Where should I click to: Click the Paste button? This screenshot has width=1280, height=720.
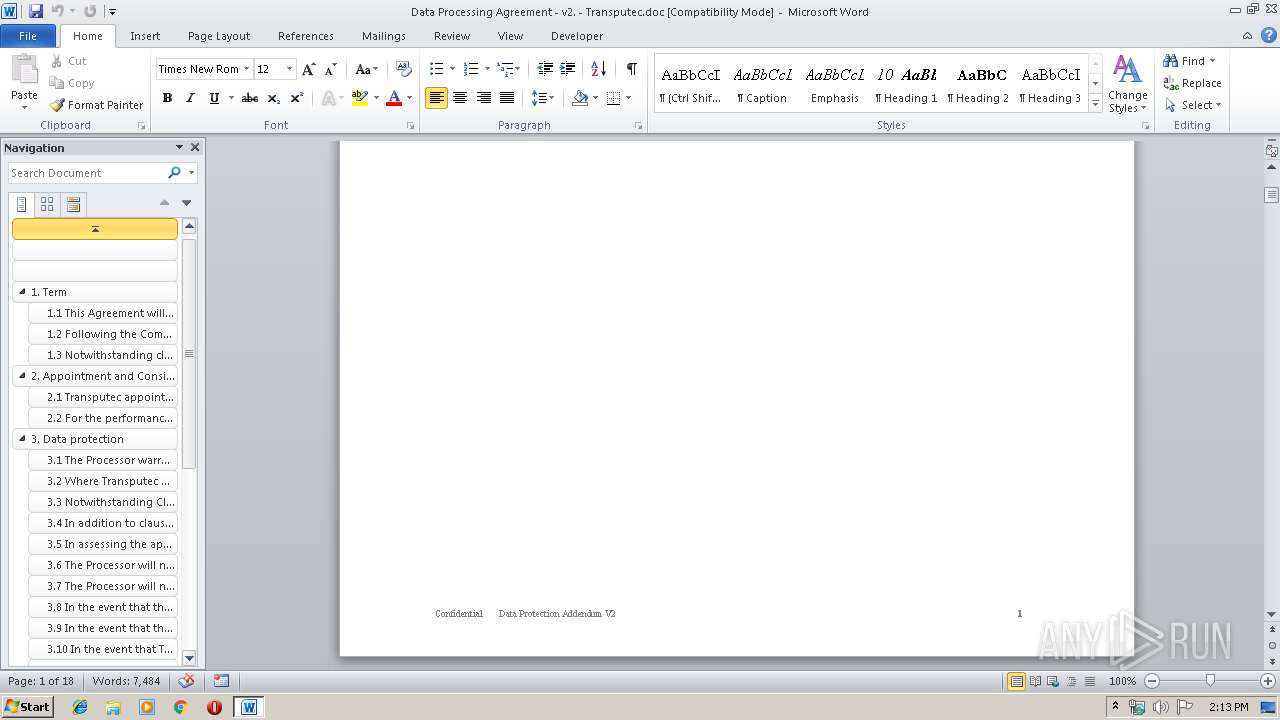(24, 80)
